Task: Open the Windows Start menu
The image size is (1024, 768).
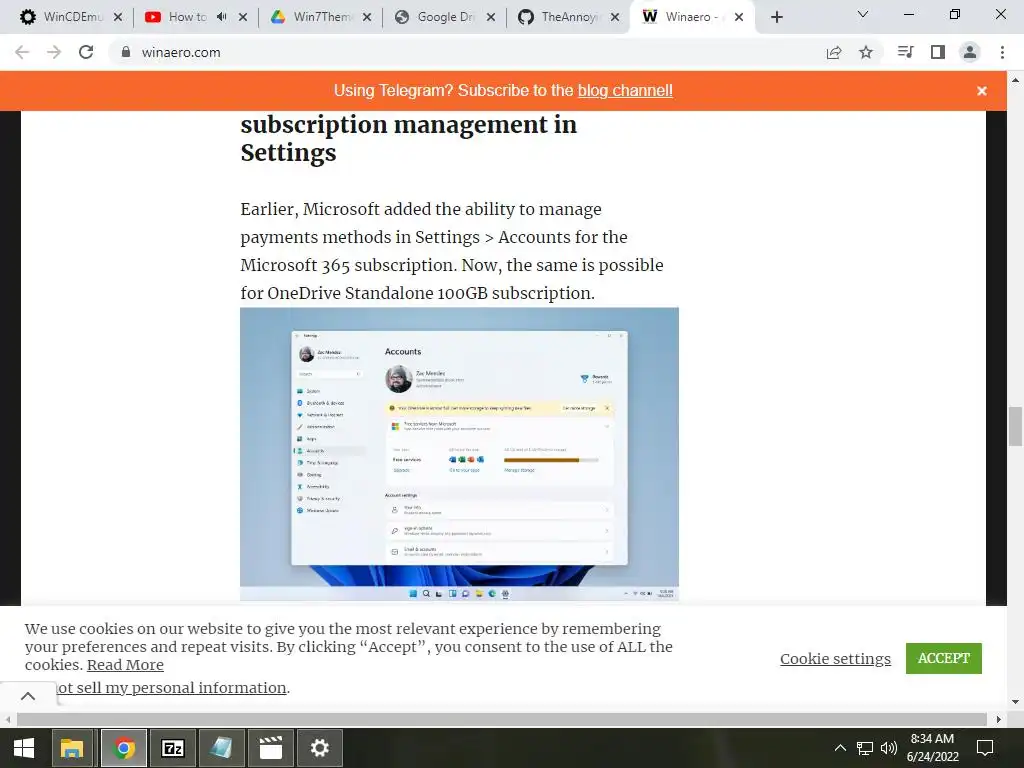Action: [24, 748]
